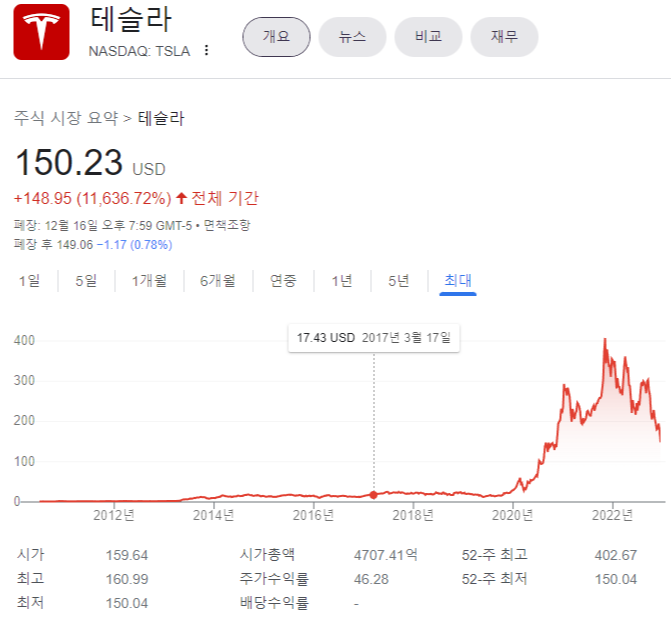Click the 시가 value 159.64

[x=127, y=555]
